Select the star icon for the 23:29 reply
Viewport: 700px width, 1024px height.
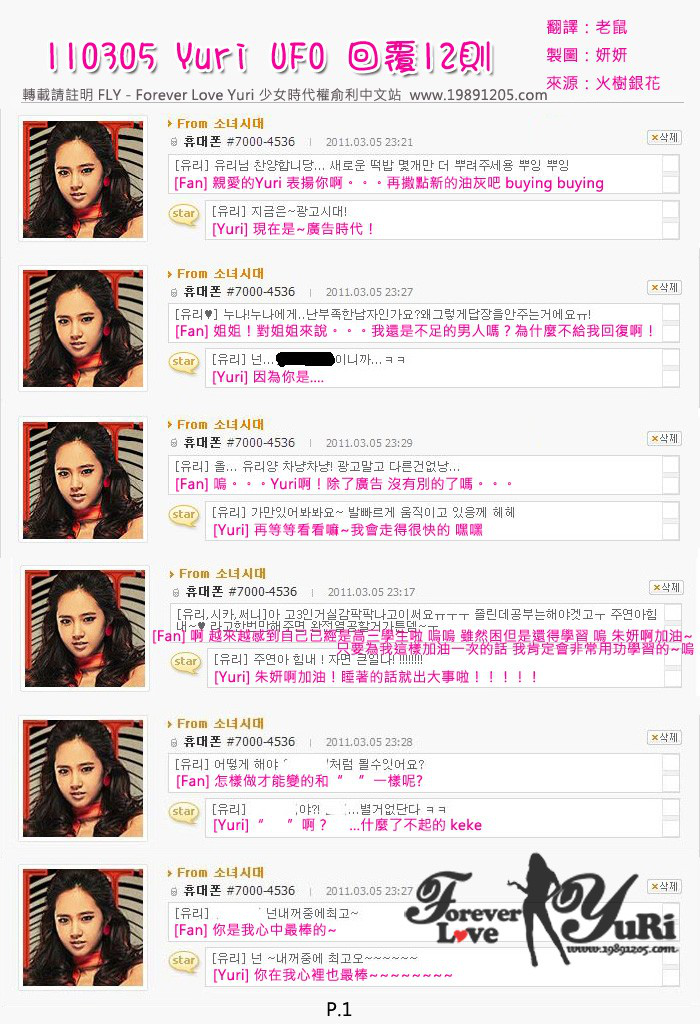[x=184, y=515]
